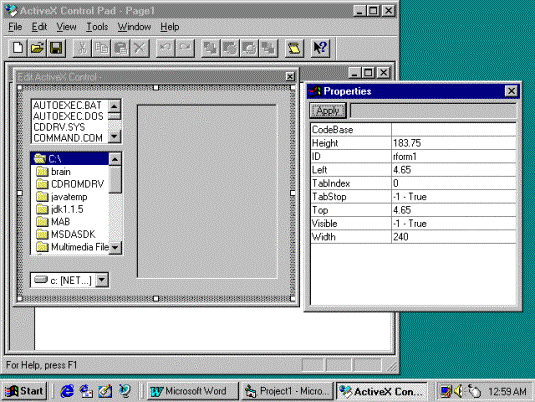
Task: Select the C:\ root folder
Action: (x=70, y=159)
